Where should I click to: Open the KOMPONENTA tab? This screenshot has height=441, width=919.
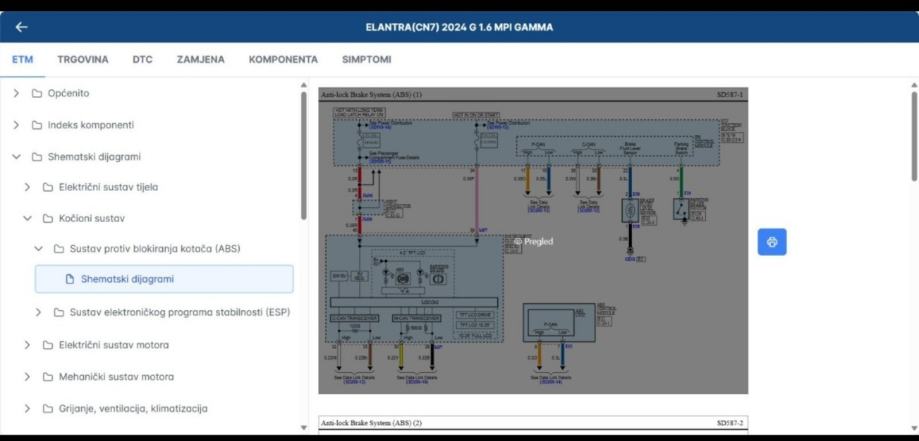[x=283, y=59]
